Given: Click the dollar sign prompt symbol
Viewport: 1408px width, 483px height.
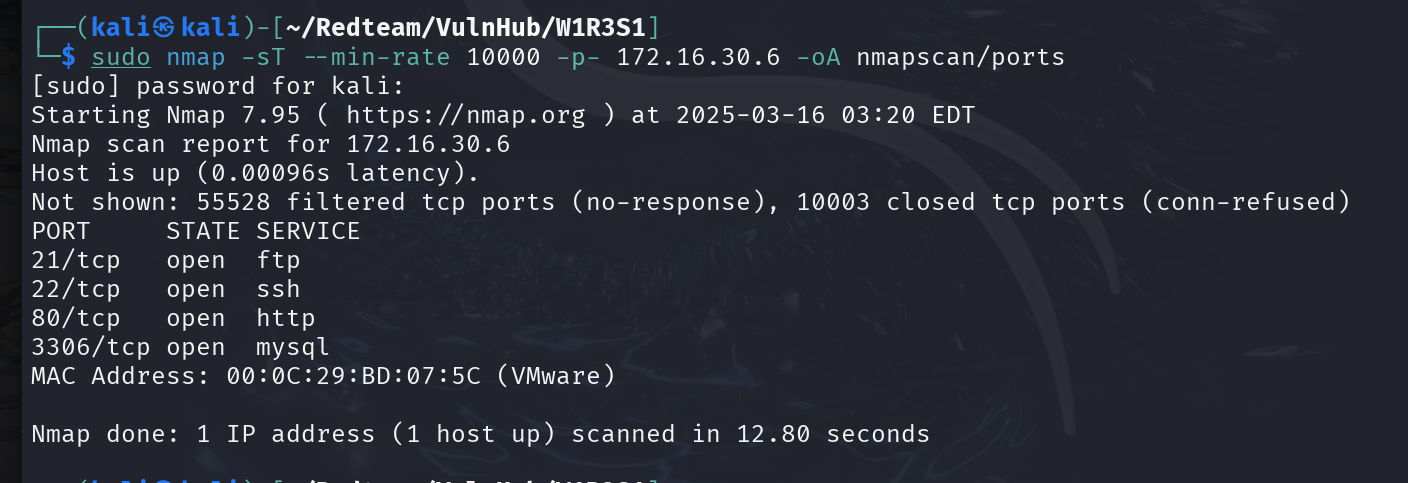Looking at the screenshot, I should tap(68, 57).
